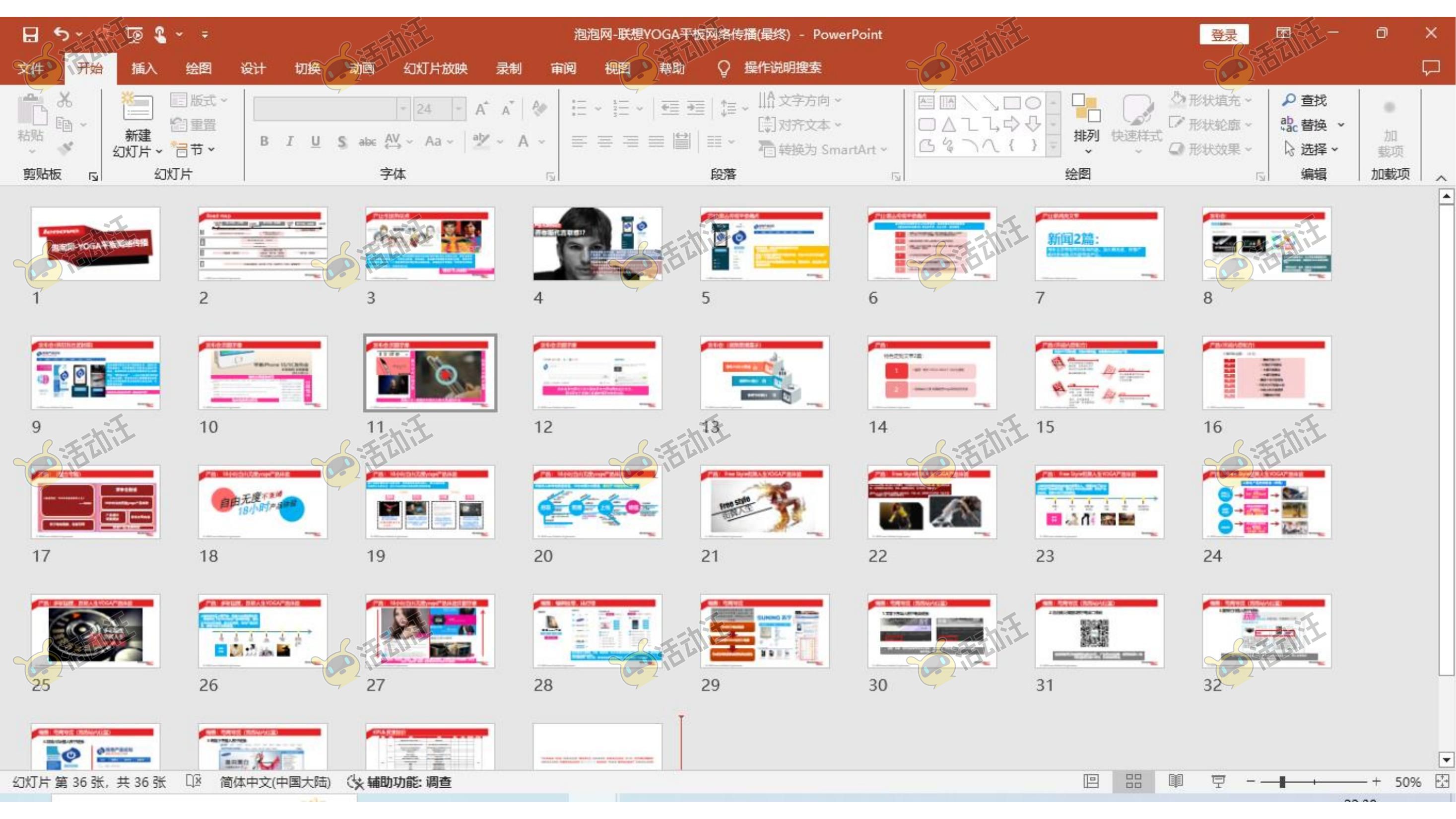The image size is (1456, 819).
Task: Toggle Underline formatting button
Action: (316, 141)
